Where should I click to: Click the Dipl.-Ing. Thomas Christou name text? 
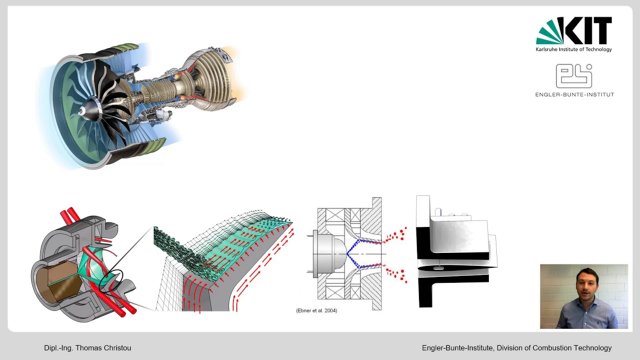[88, 348]
